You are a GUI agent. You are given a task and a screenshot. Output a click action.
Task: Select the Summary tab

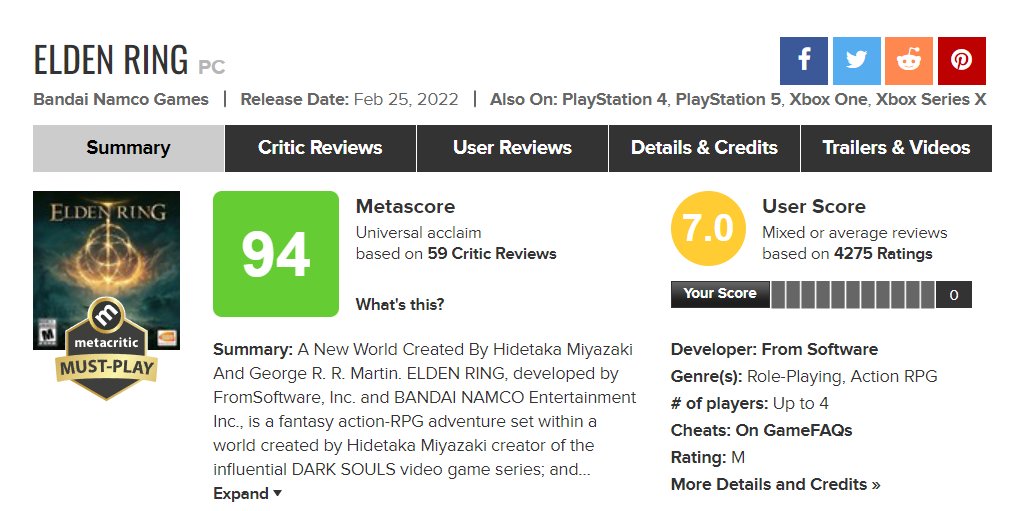pyautogui.click(x=129, y=148)
